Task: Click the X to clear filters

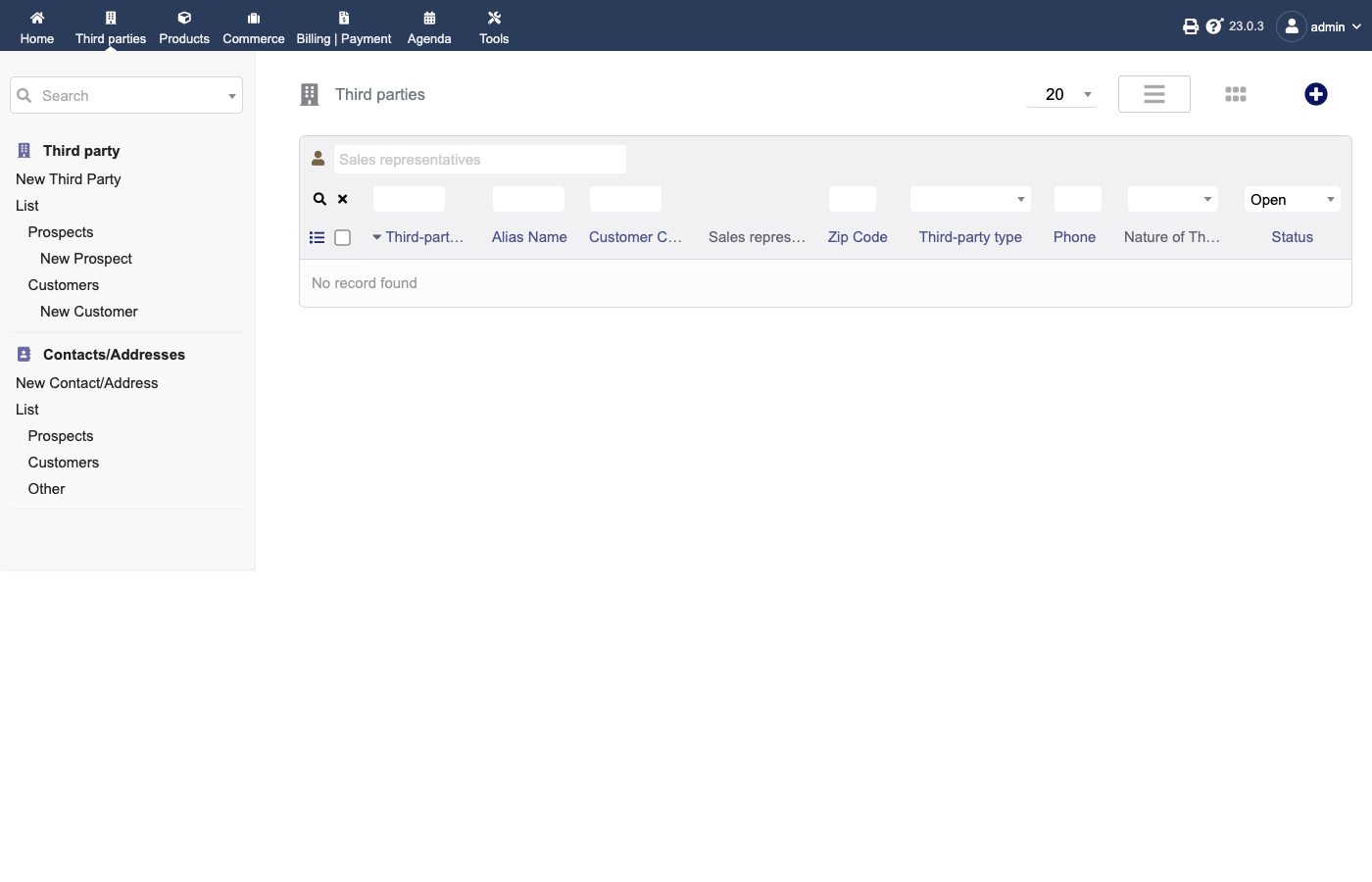Action: [343, 199]
